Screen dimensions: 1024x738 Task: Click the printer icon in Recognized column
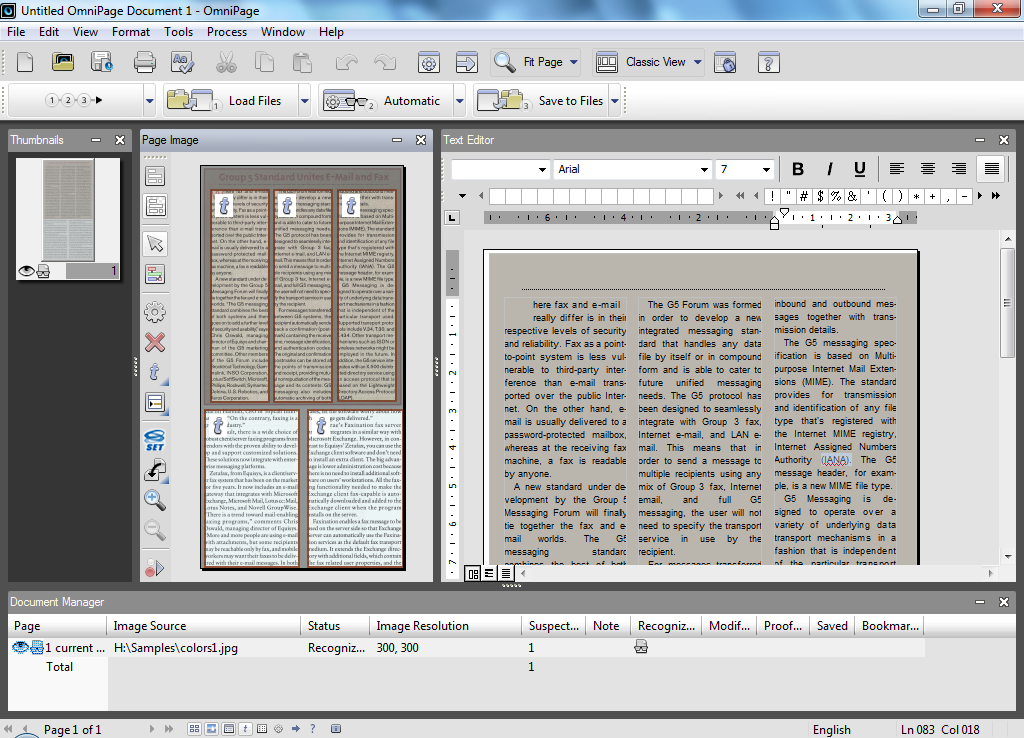point(641,647)
